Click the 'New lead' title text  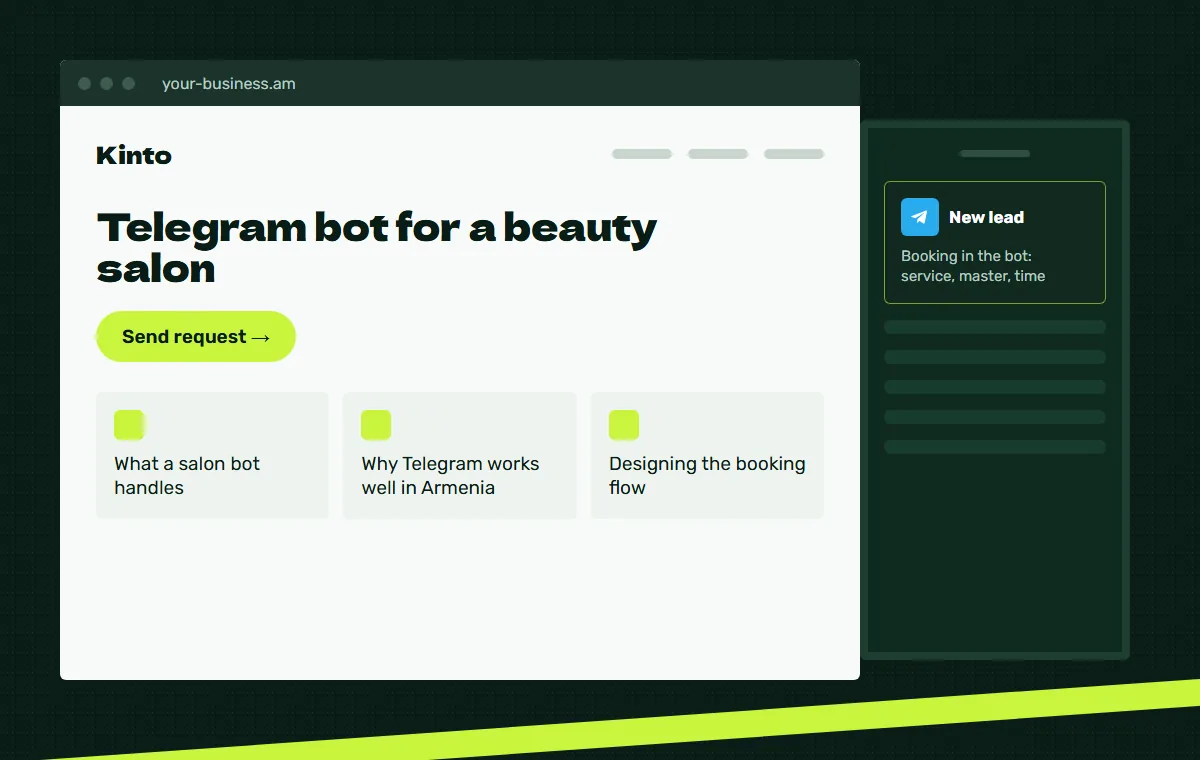(x=986, y=217)
